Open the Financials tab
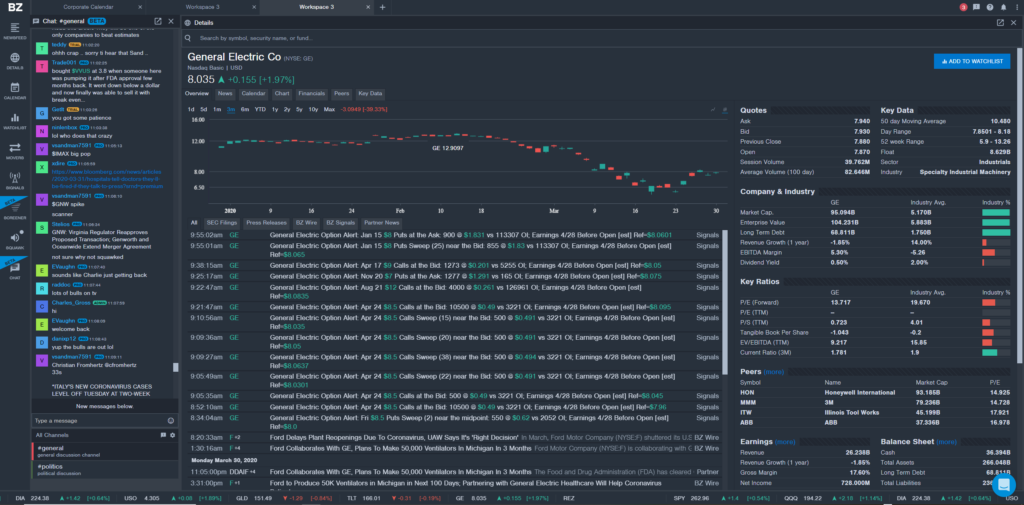 pos(312,93)
